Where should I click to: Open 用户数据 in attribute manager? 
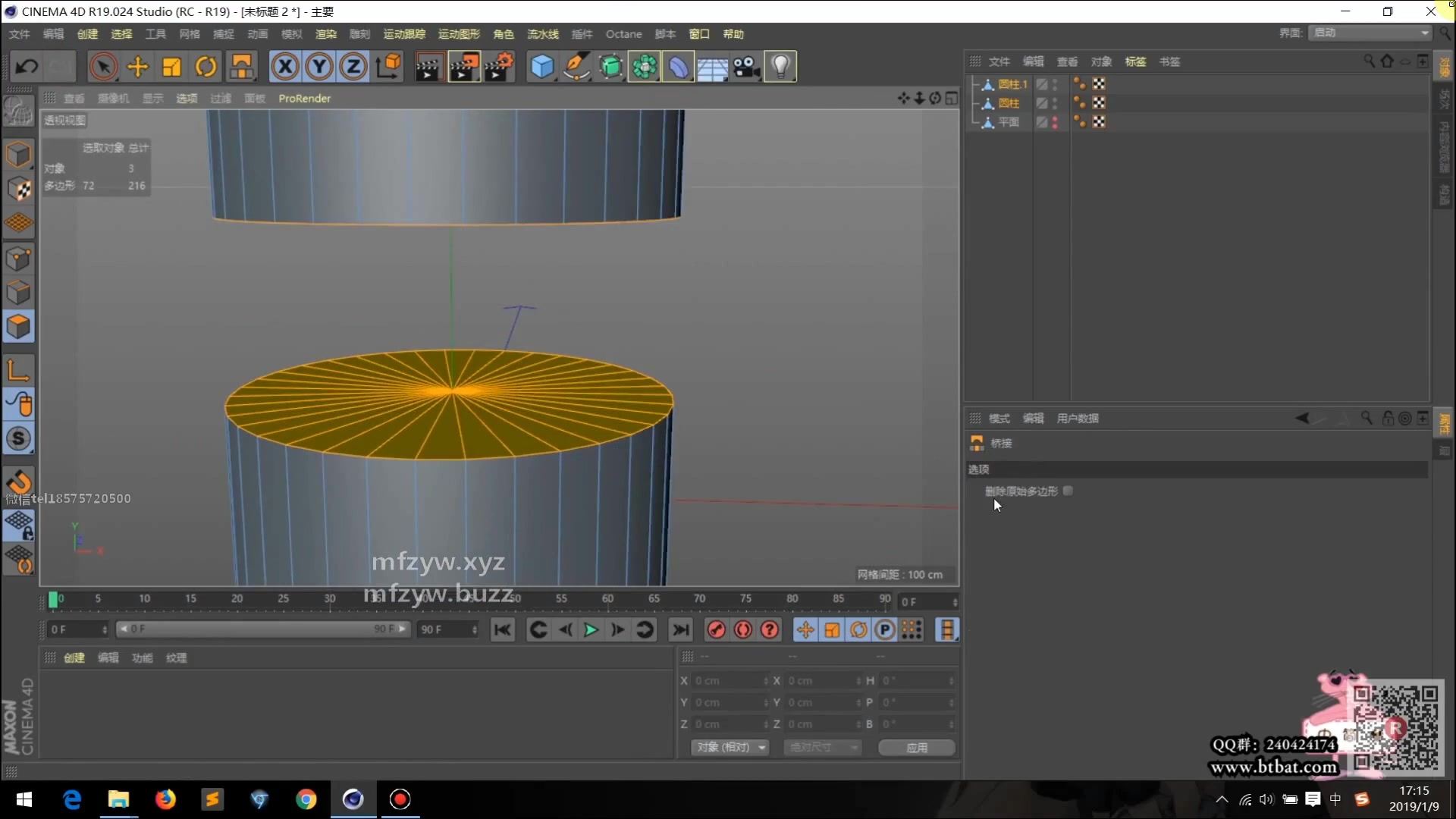click(1078, 419)
